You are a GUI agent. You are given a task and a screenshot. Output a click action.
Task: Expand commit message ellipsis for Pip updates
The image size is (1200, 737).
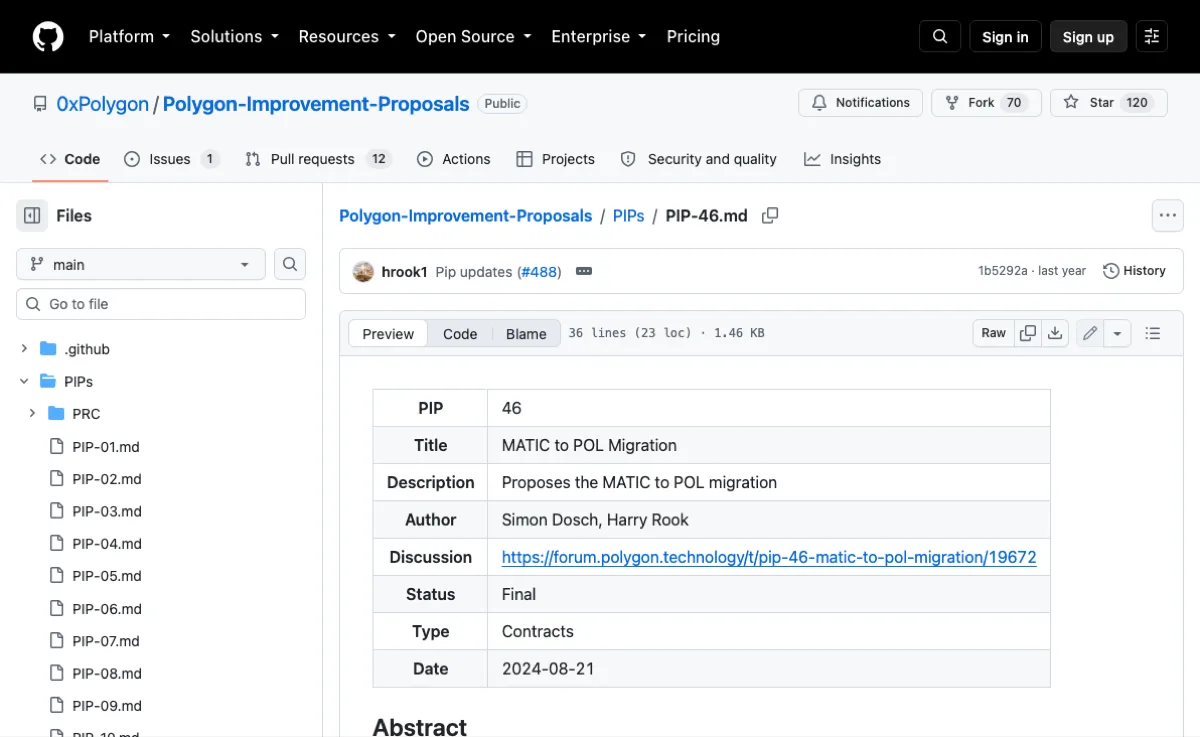coord(584,271)
